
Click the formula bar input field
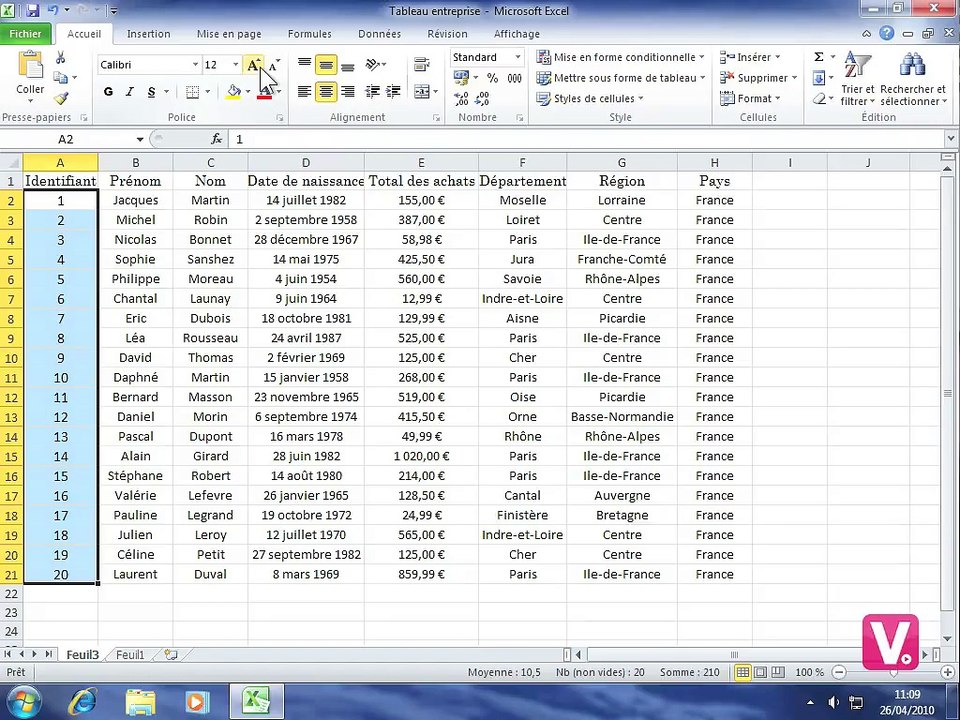tap(587, 140)
